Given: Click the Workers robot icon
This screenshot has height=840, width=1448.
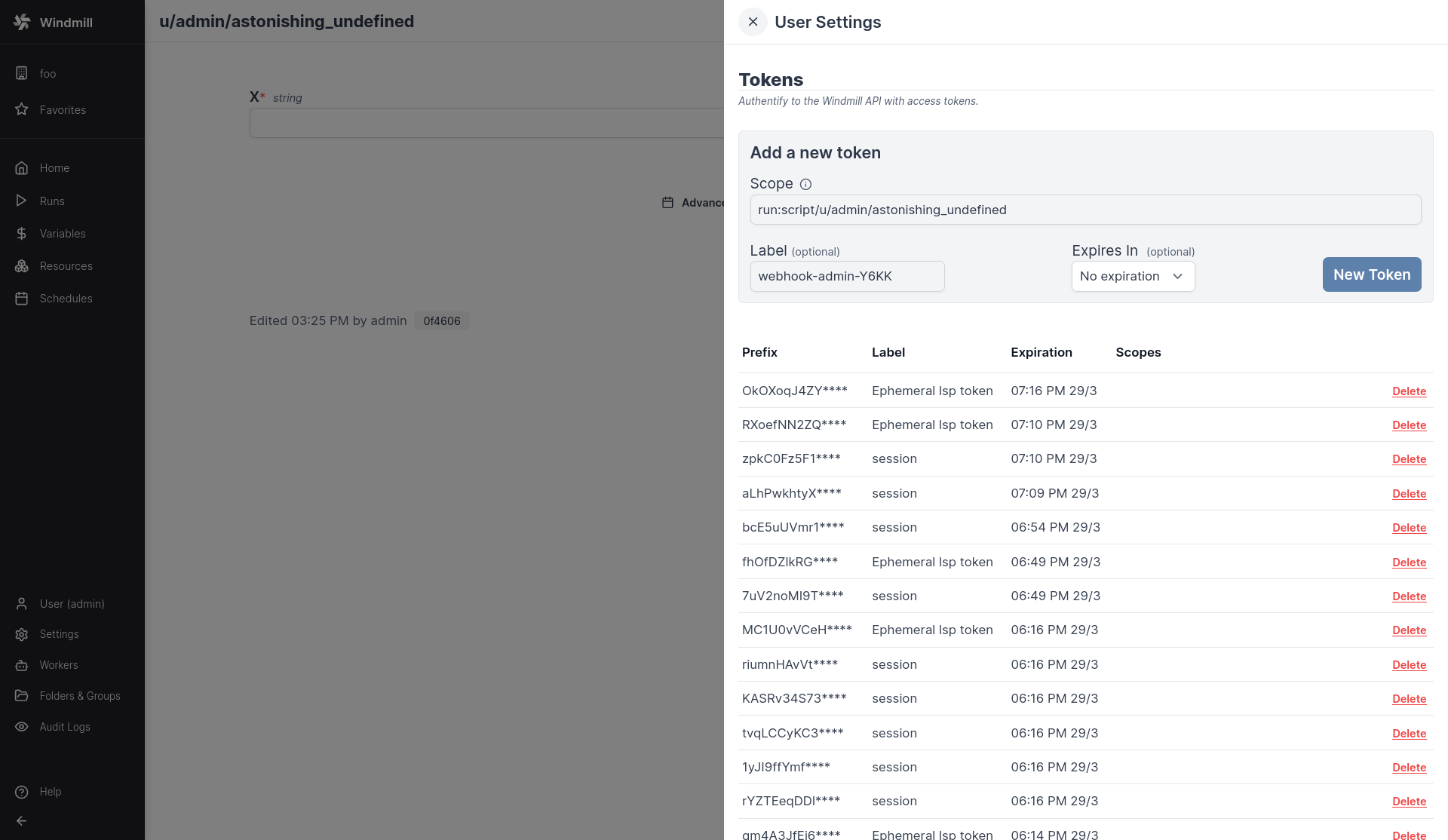Looking at the screenshot, I should click(x=22, y=665).
